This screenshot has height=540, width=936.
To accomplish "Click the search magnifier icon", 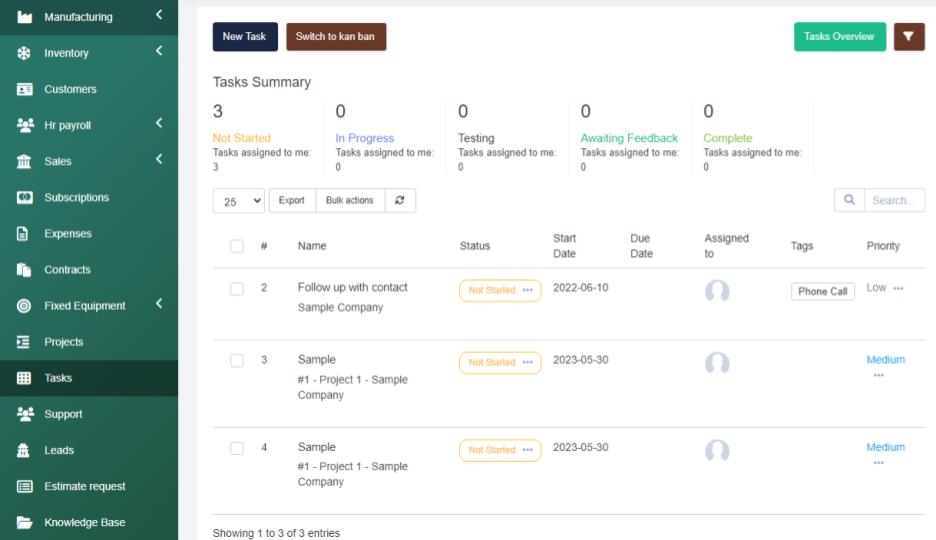I will click(849, 200).
